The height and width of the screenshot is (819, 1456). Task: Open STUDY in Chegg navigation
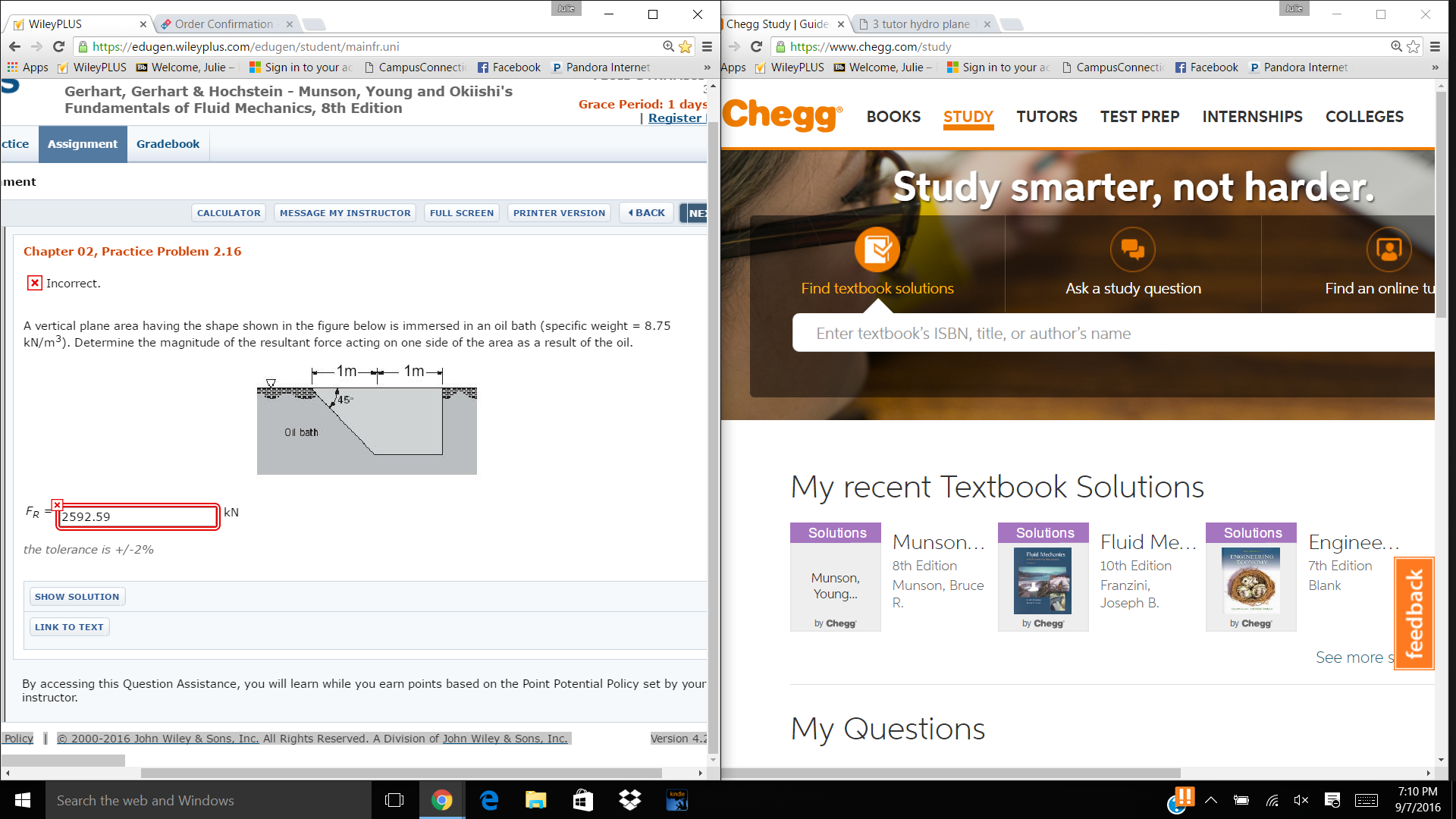tap(968, 117)
